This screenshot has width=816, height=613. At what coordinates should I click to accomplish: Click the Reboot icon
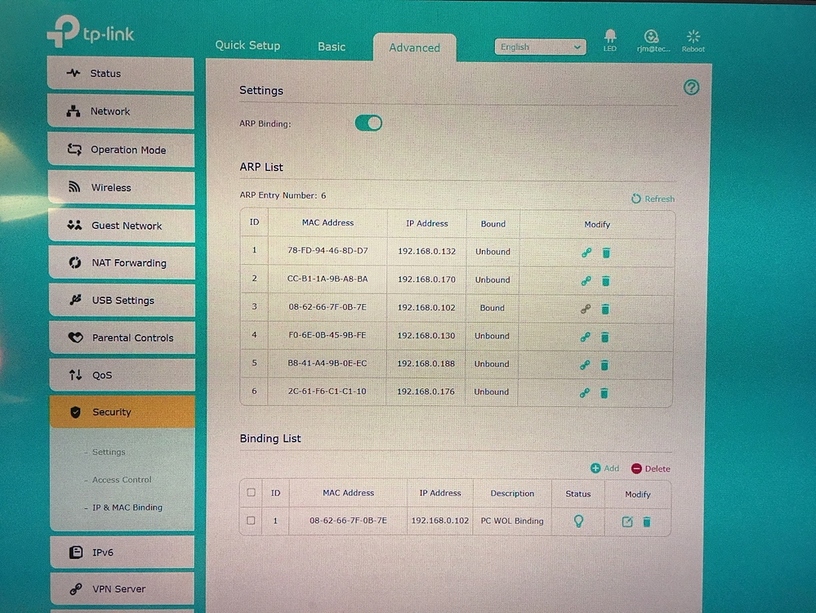click(693, 41)
